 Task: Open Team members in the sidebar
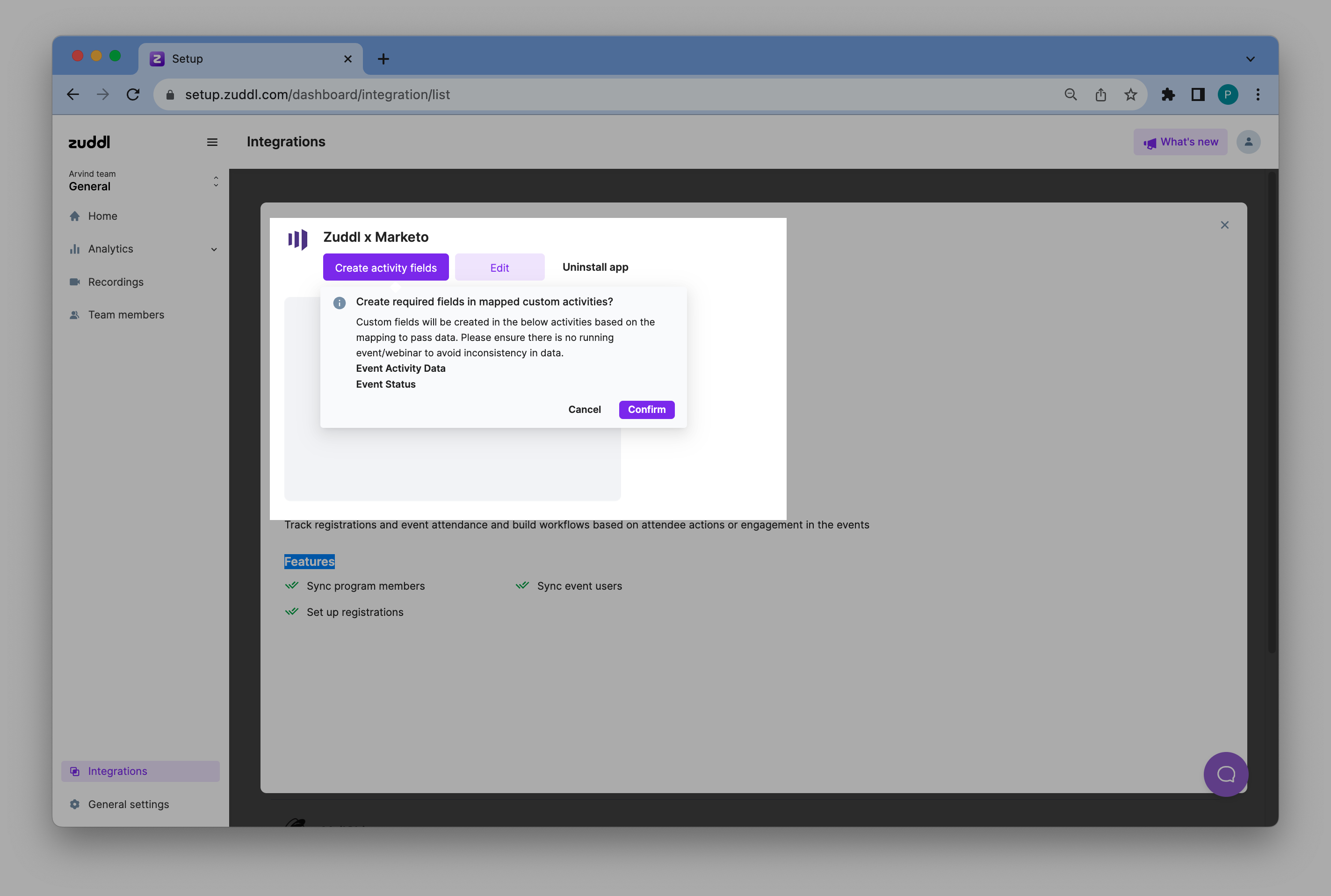(126, 315)
